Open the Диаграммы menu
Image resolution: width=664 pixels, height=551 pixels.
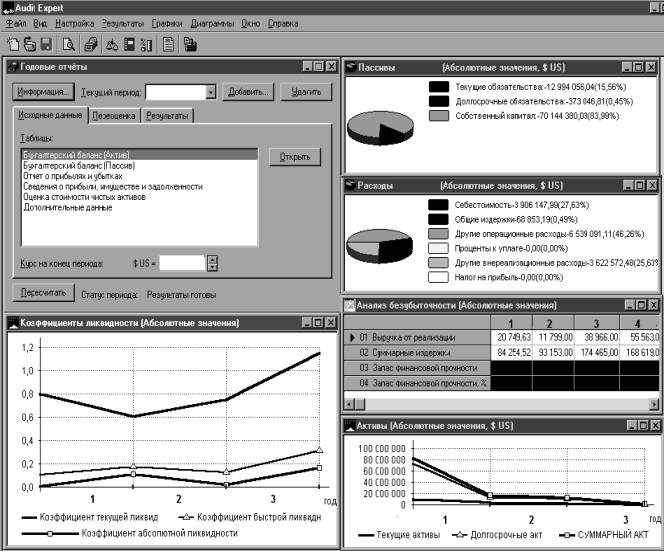211,22
